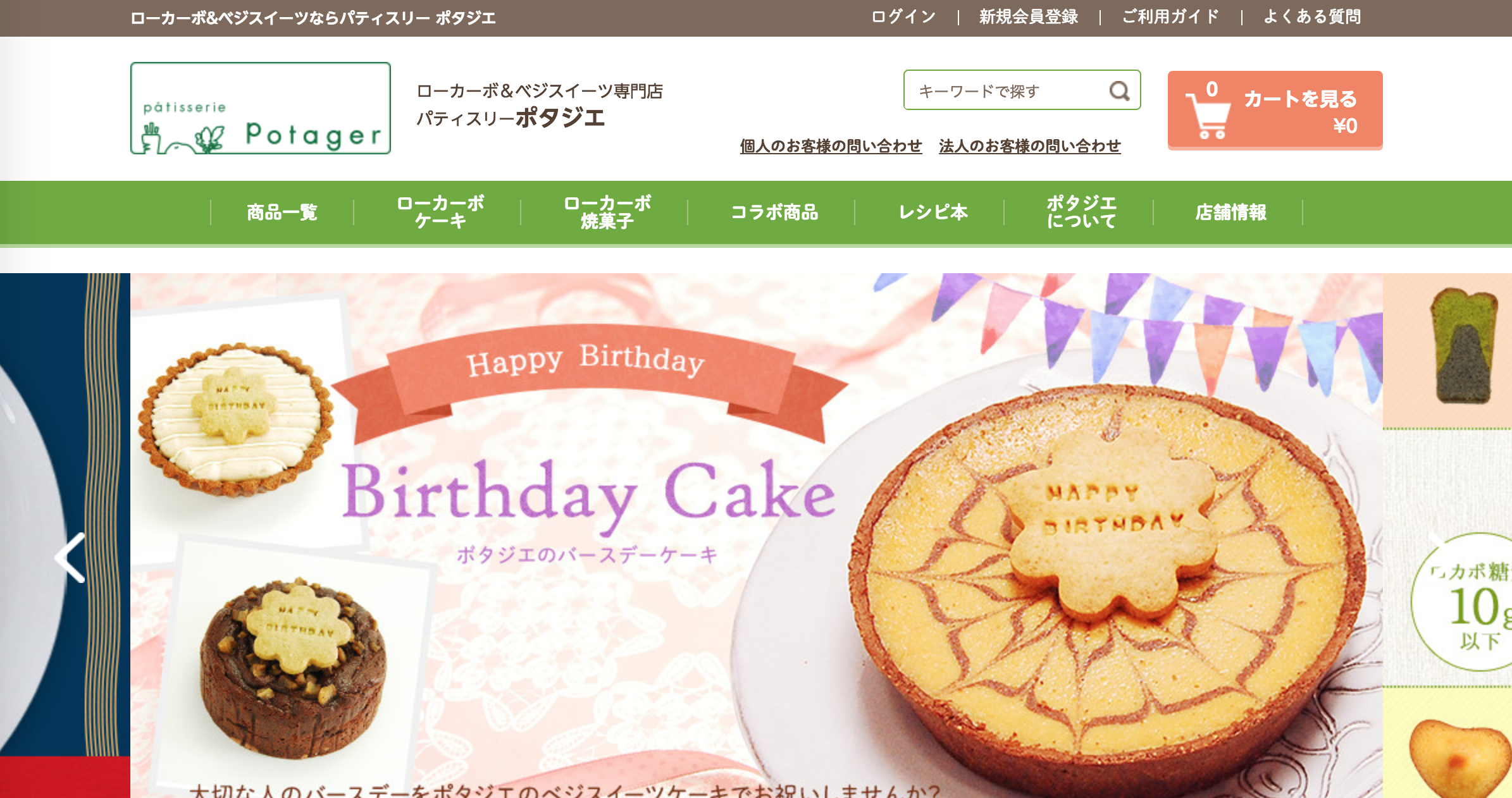Click the keyword search field
This screenshot has height=798, width=1512.
pos(1022,90)
